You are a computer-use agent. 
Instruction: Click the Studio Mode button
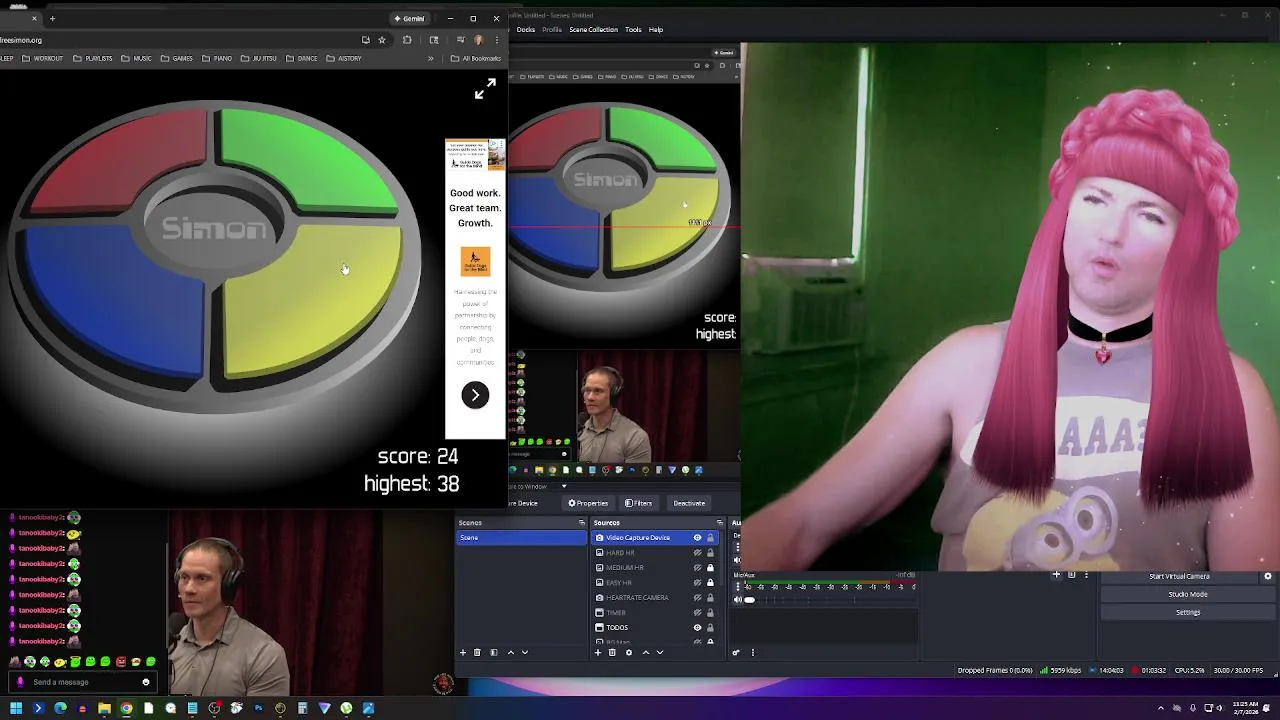click(1188, 594)
